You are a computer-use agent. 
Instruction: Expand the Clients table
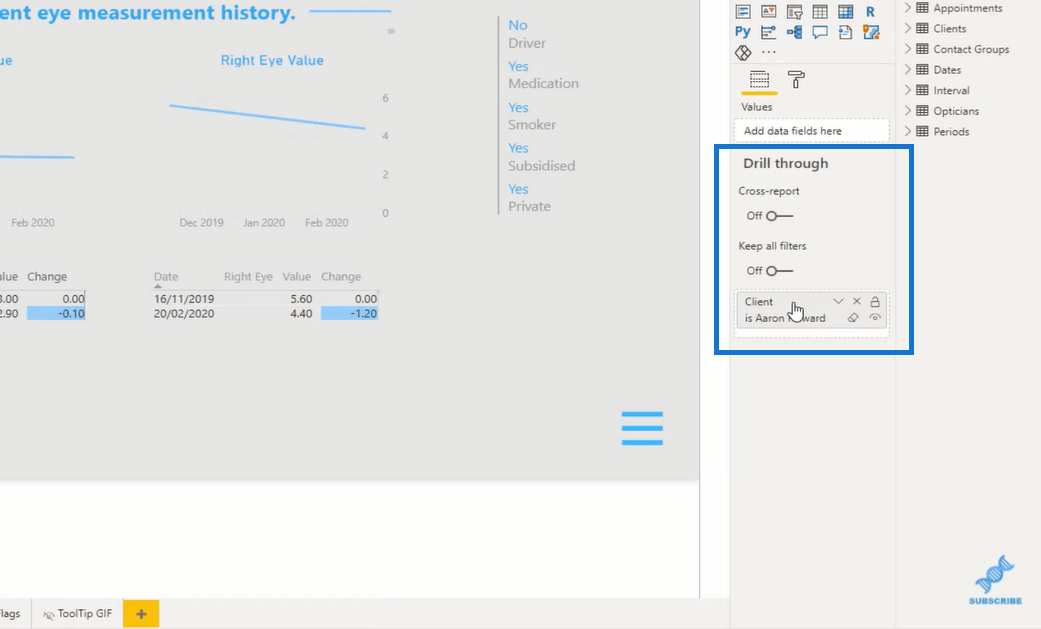click(x=908, y=29)
